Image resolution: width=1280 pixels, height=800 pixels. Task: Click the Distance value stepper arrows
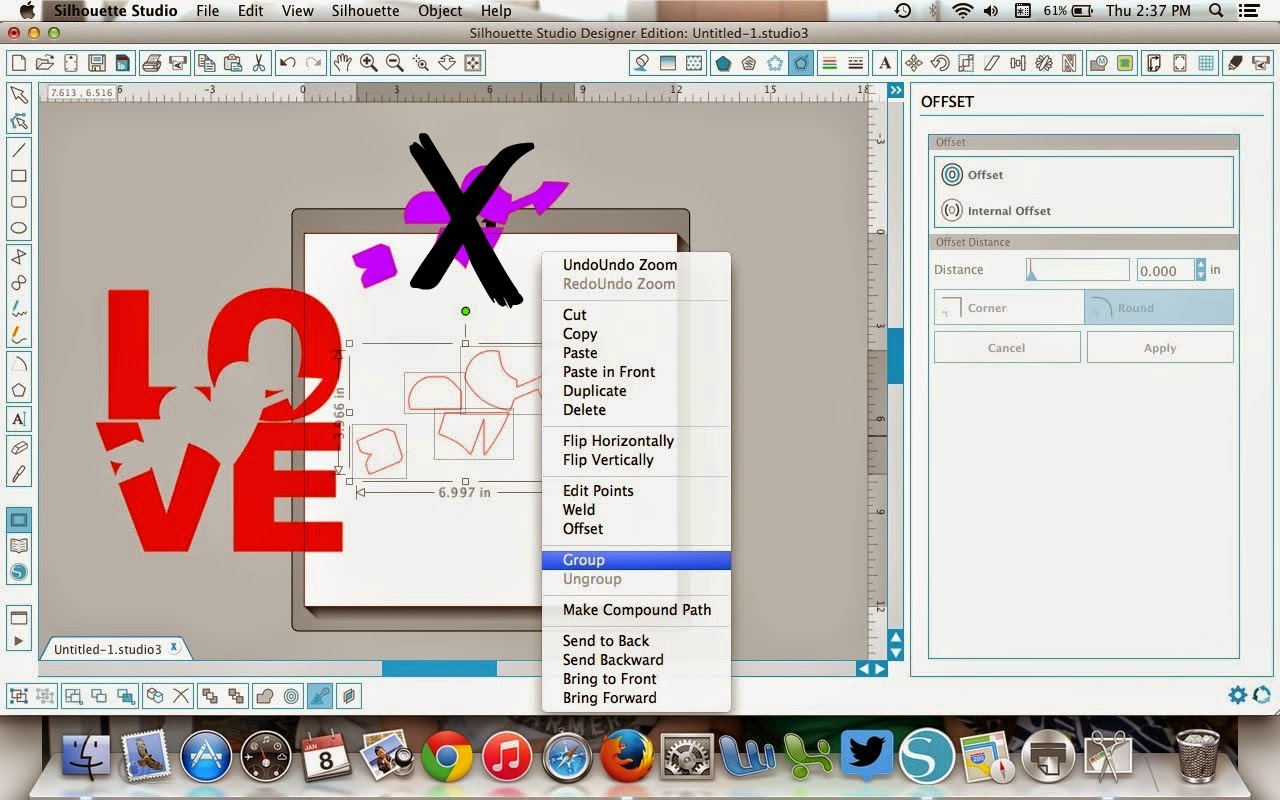pos(1200,270)
